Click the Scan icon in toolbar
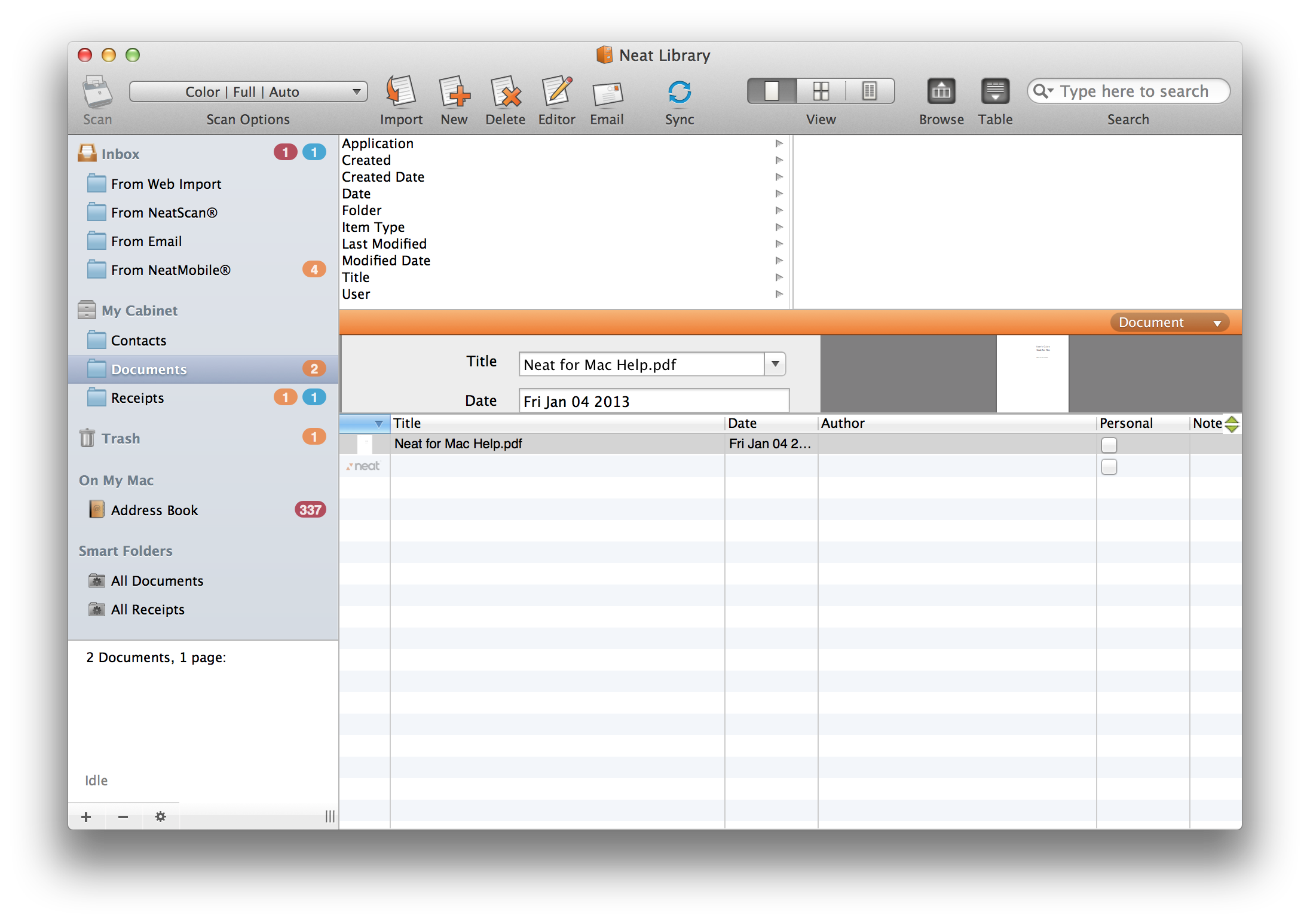 tap(97, 90)
